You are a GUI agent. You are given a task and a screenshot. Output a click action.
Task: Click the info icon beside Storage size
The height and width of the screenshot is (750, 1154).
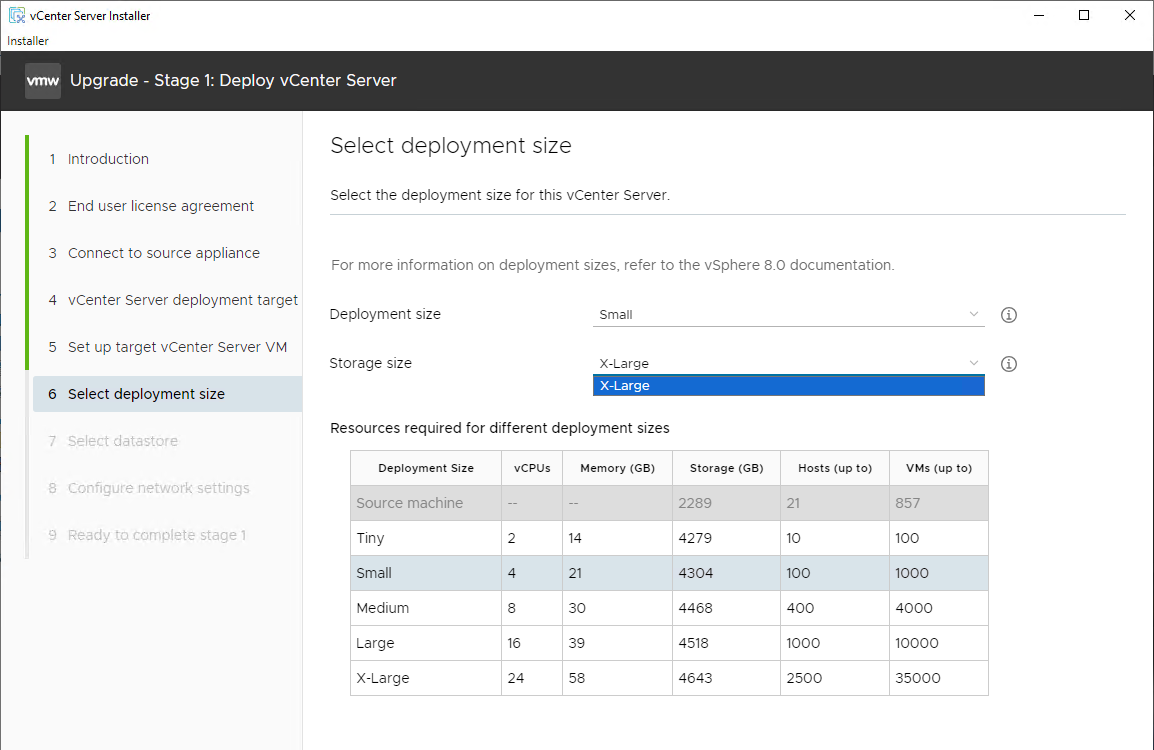tap(1009, 364)
